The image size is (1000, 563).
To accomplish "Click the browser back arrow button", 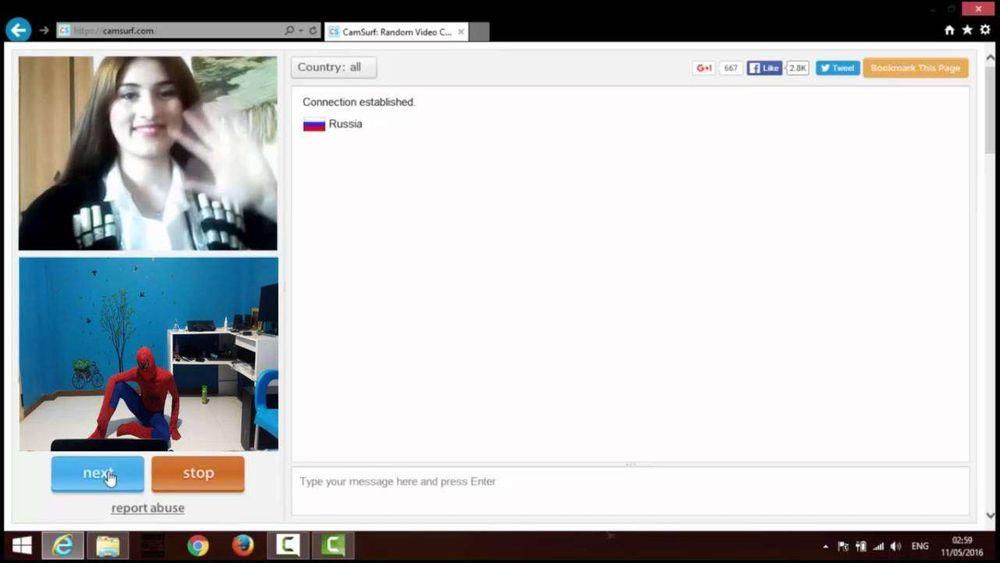I will coord(18,30).
